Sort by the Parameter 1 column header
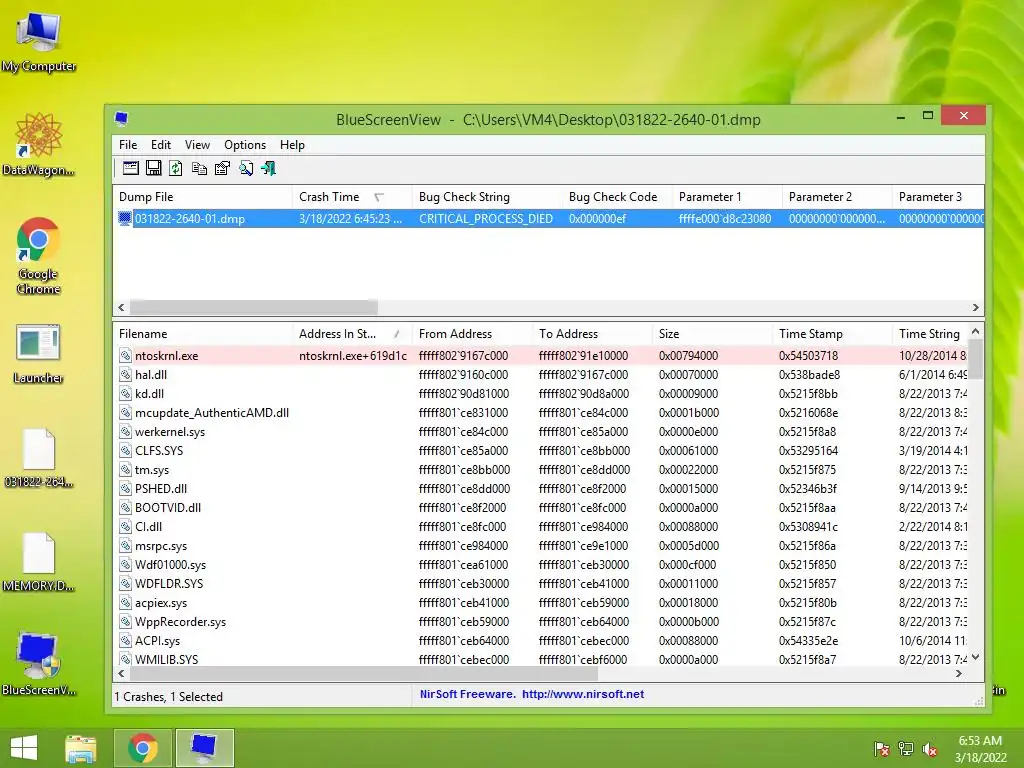 pos(727,197)
